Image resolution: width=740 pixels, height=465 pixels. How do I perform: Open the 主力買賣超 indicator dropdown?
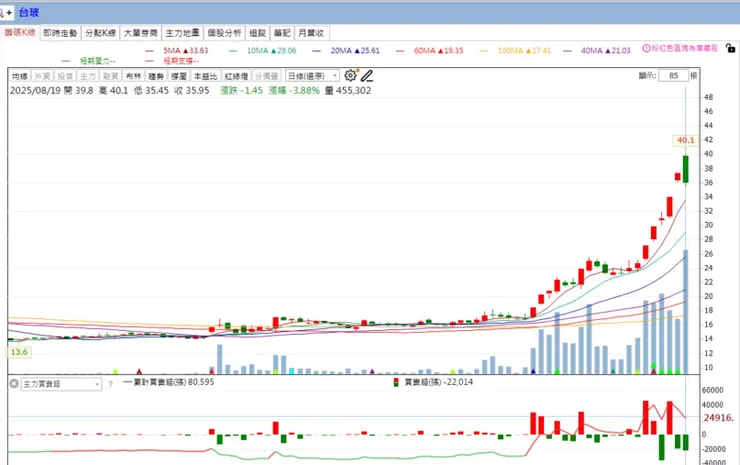(61, 384)
